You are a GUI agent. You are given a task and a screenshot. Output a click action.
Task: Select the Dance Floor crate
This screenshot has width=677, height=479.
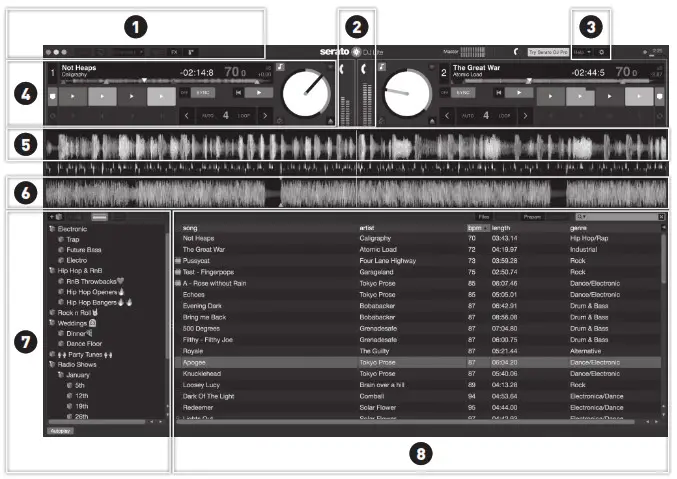tap(84, 344)
